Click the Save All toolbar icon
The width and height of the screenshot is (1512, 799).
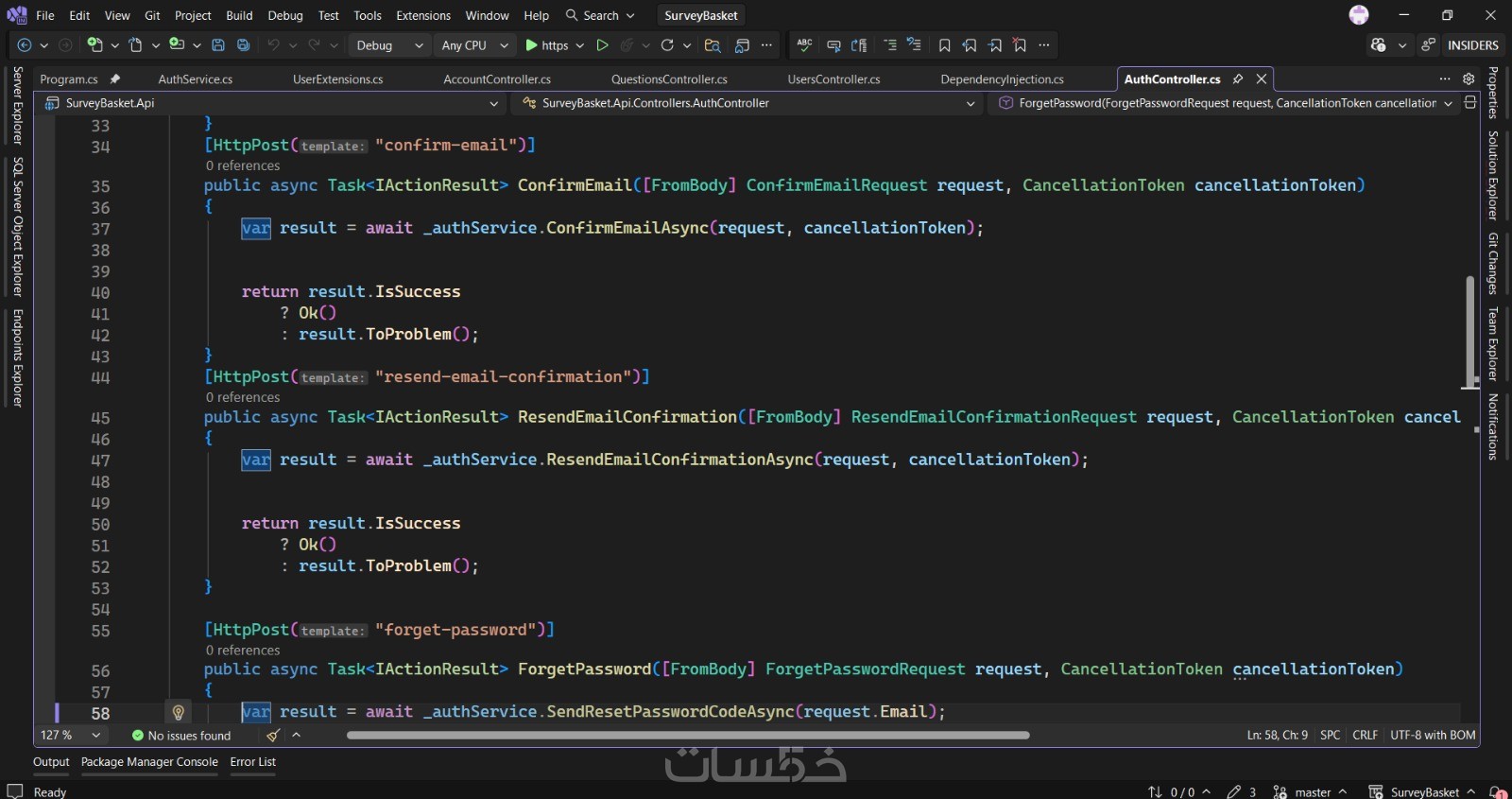tap(243, 44)
